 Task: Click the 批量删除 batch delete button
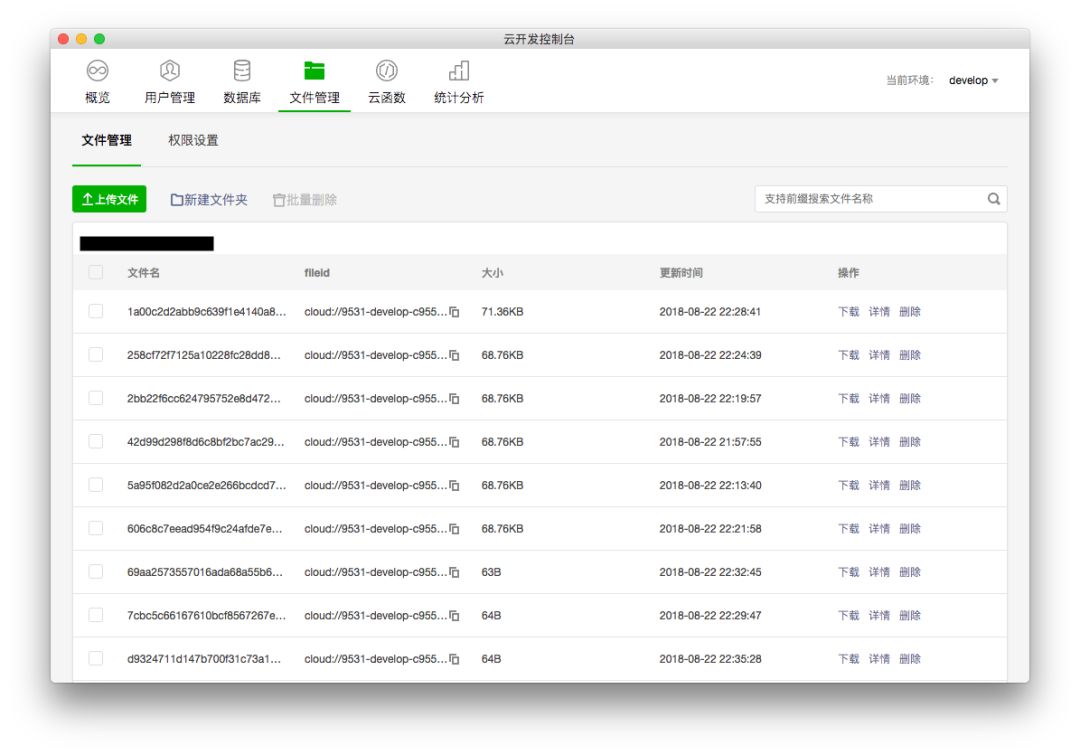pyautogui.click(x=304, y=200)
